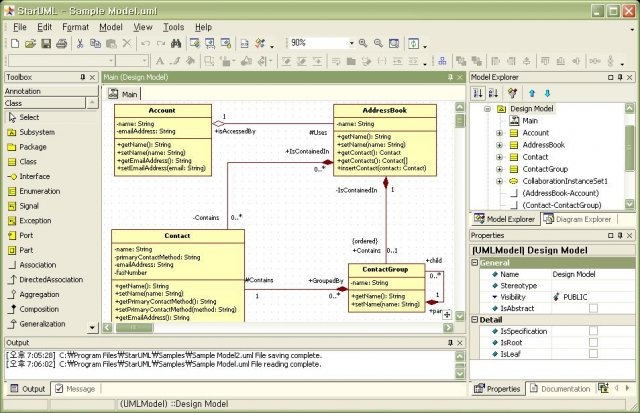The width and height of the screenshot is (640, 413).
Task: Enable the IsRoot checkbox
Action: tap(593, 341)
